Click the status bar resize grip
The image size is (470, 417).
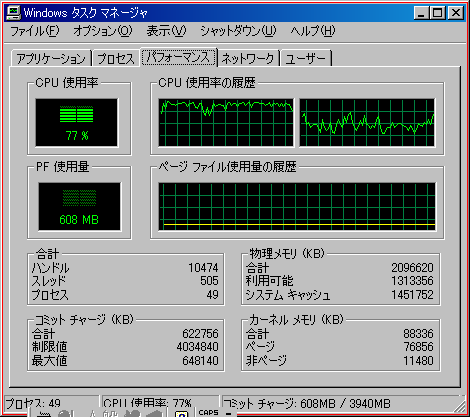point(460,405)
